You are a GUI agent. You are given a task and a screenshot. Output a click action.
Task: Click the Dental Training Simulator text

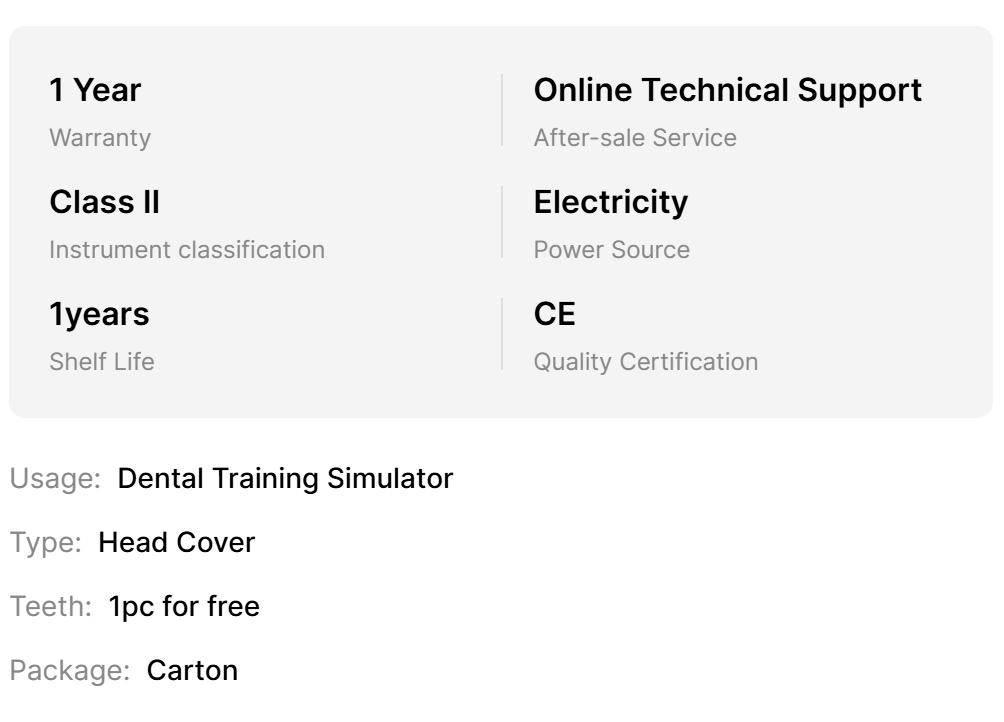(x=285, y=478)
